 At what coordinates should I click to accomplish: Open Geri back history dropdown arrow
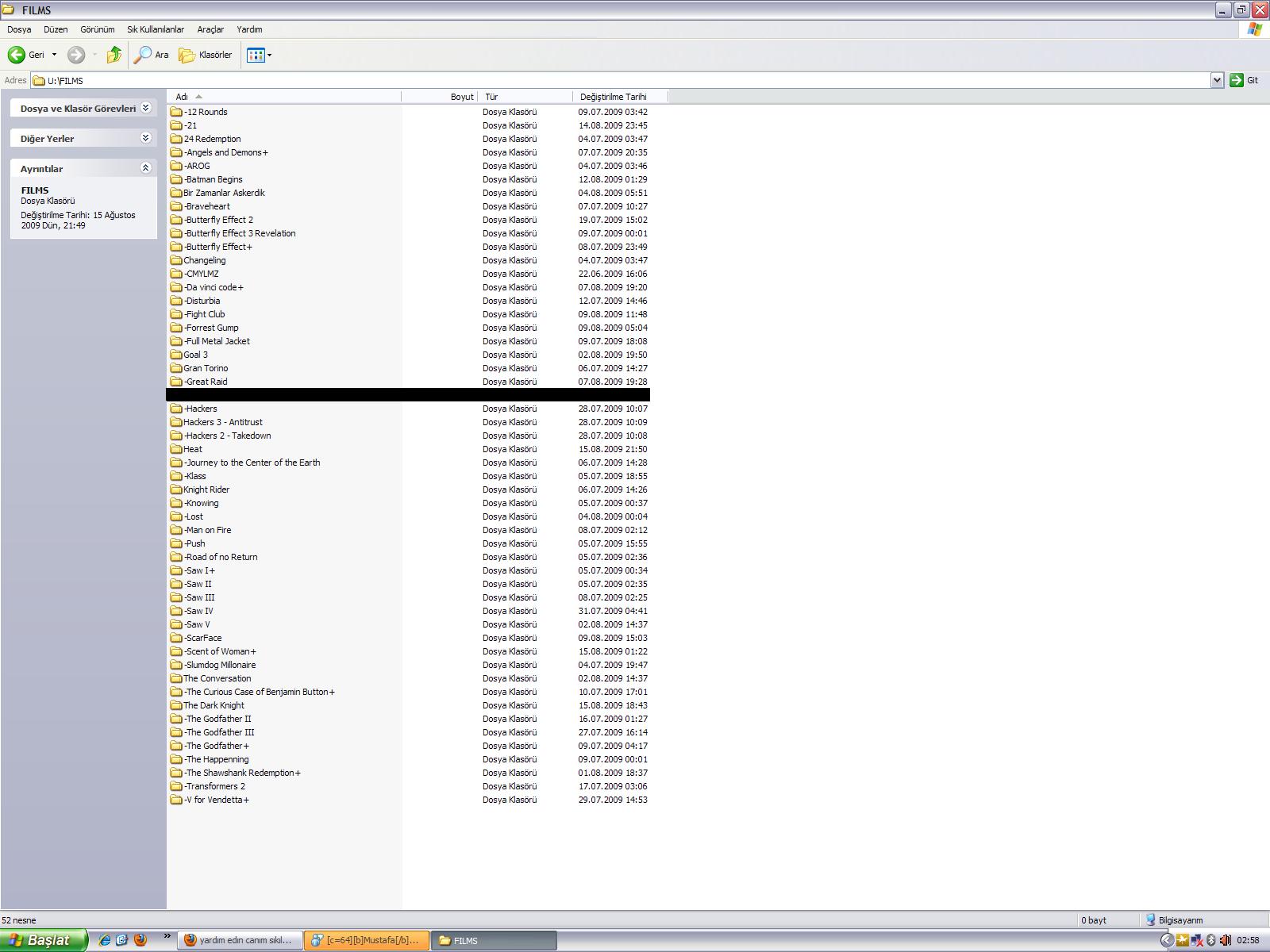[x=54, y=55]
